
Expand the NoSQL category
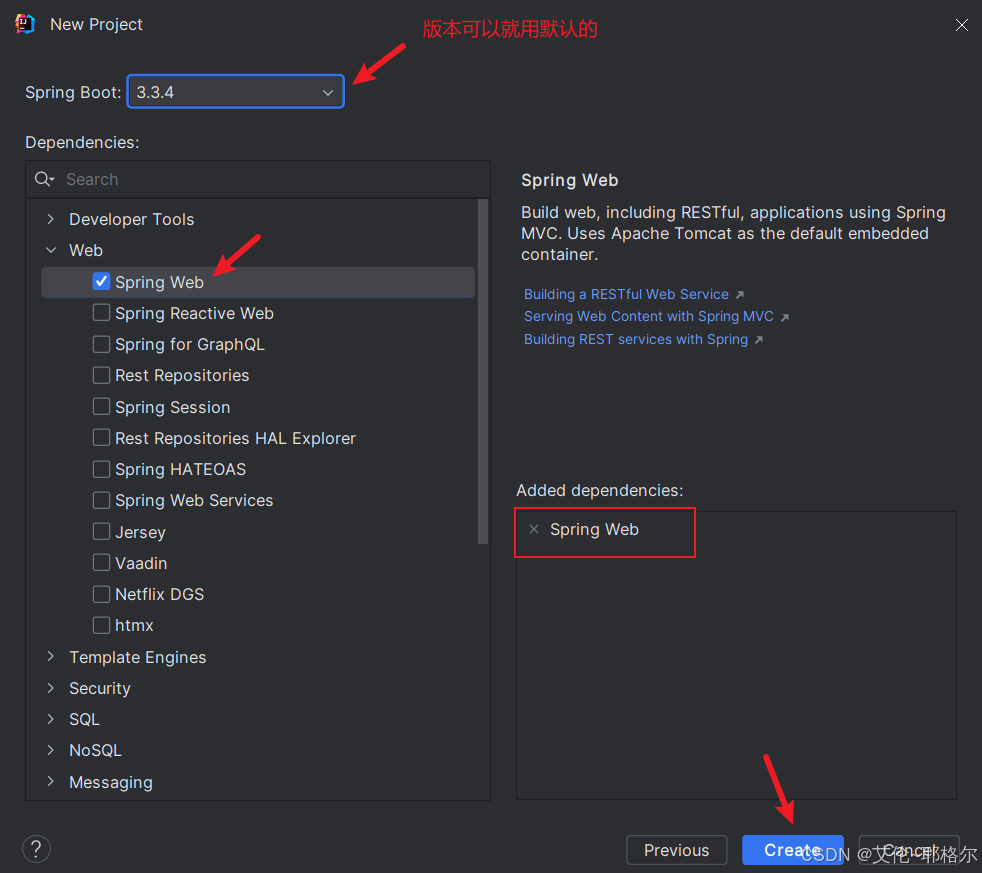(51, 750)
